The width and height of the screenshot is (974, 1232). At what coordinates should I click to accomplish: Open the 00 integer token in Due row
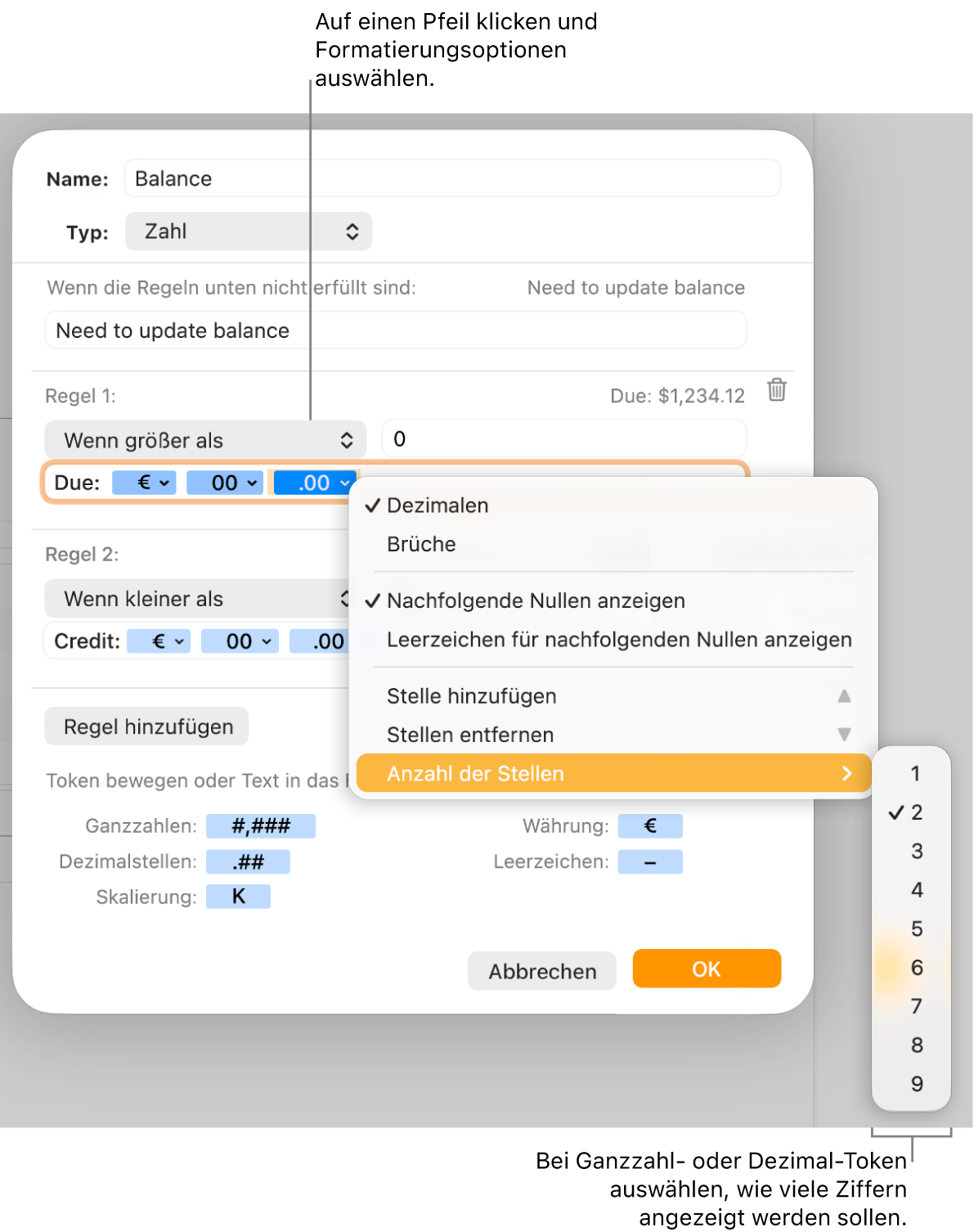251,483
